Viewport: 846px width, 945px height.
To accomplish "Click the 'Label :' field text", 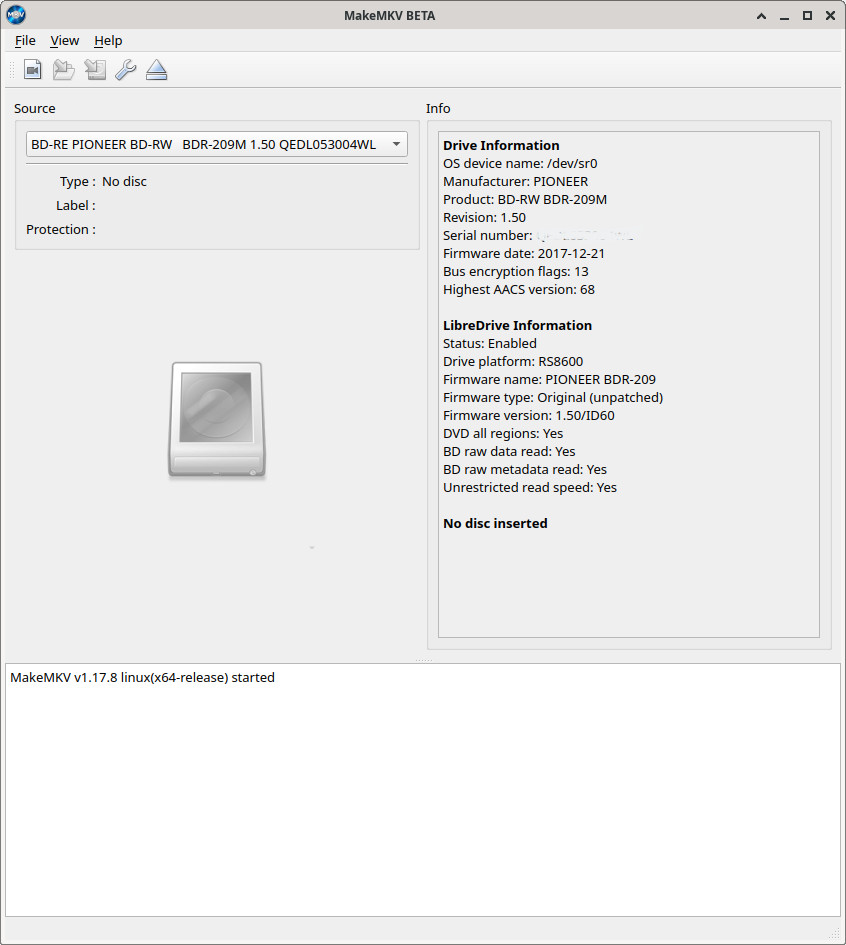I will 76,206.
